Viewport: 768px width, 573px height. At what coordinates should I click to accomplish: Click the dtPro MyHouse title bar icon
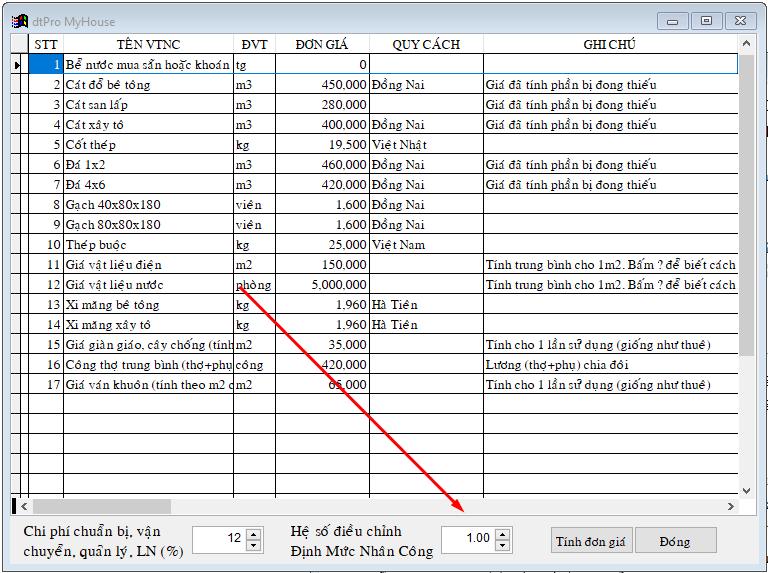point(19,20)
